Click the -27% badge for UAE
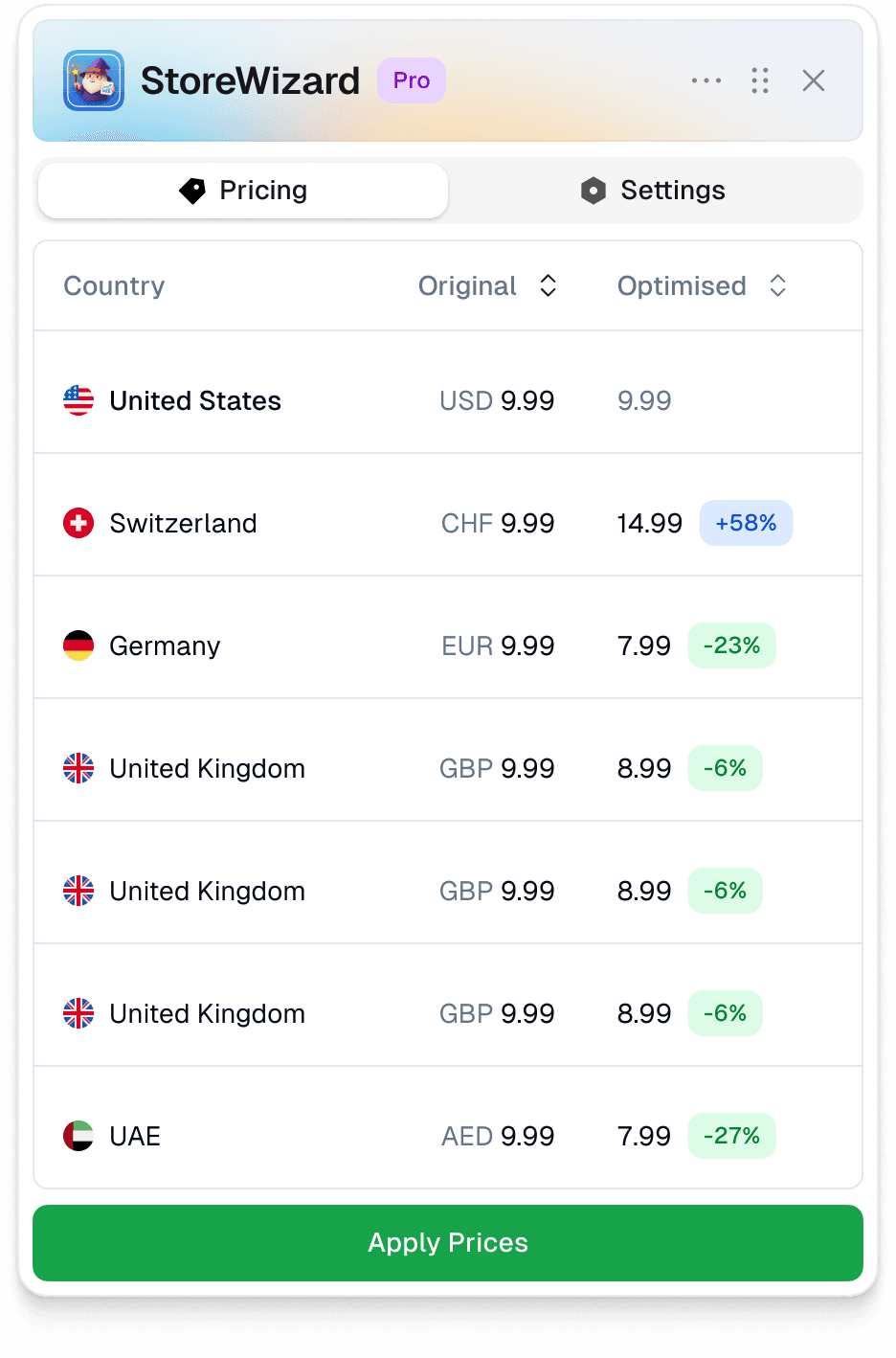Image resolution: width=896 pixels, height=1358 pixels. [x=731, y=1136]
